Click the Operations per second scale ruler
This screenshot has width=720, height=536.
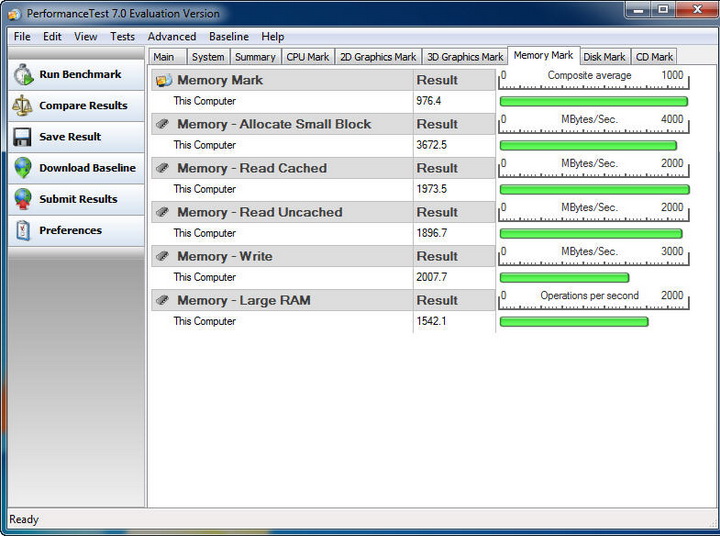(594, 300)
